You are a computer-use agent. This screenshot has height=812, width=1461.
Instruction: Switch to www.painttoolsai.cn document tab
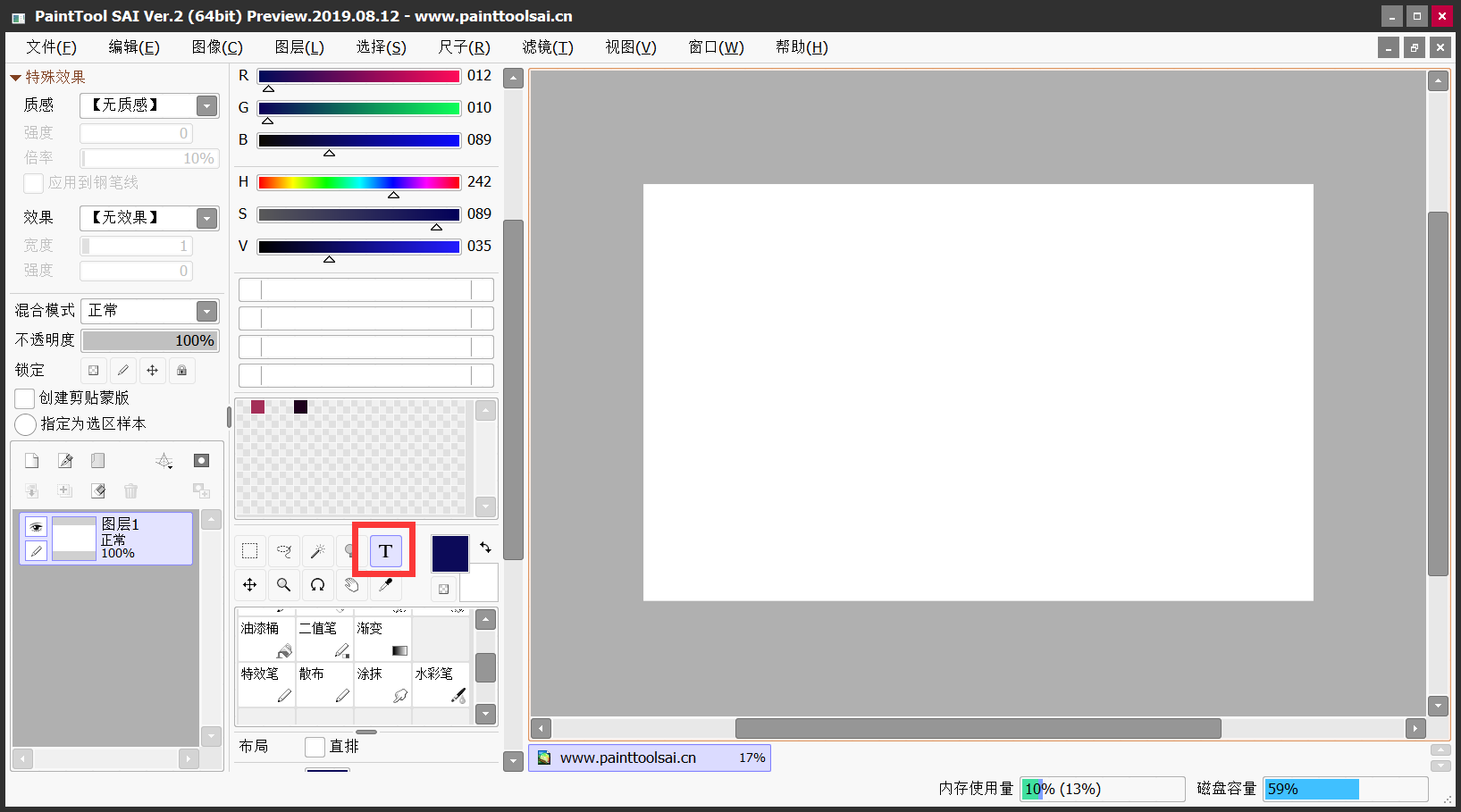point(650,758)
